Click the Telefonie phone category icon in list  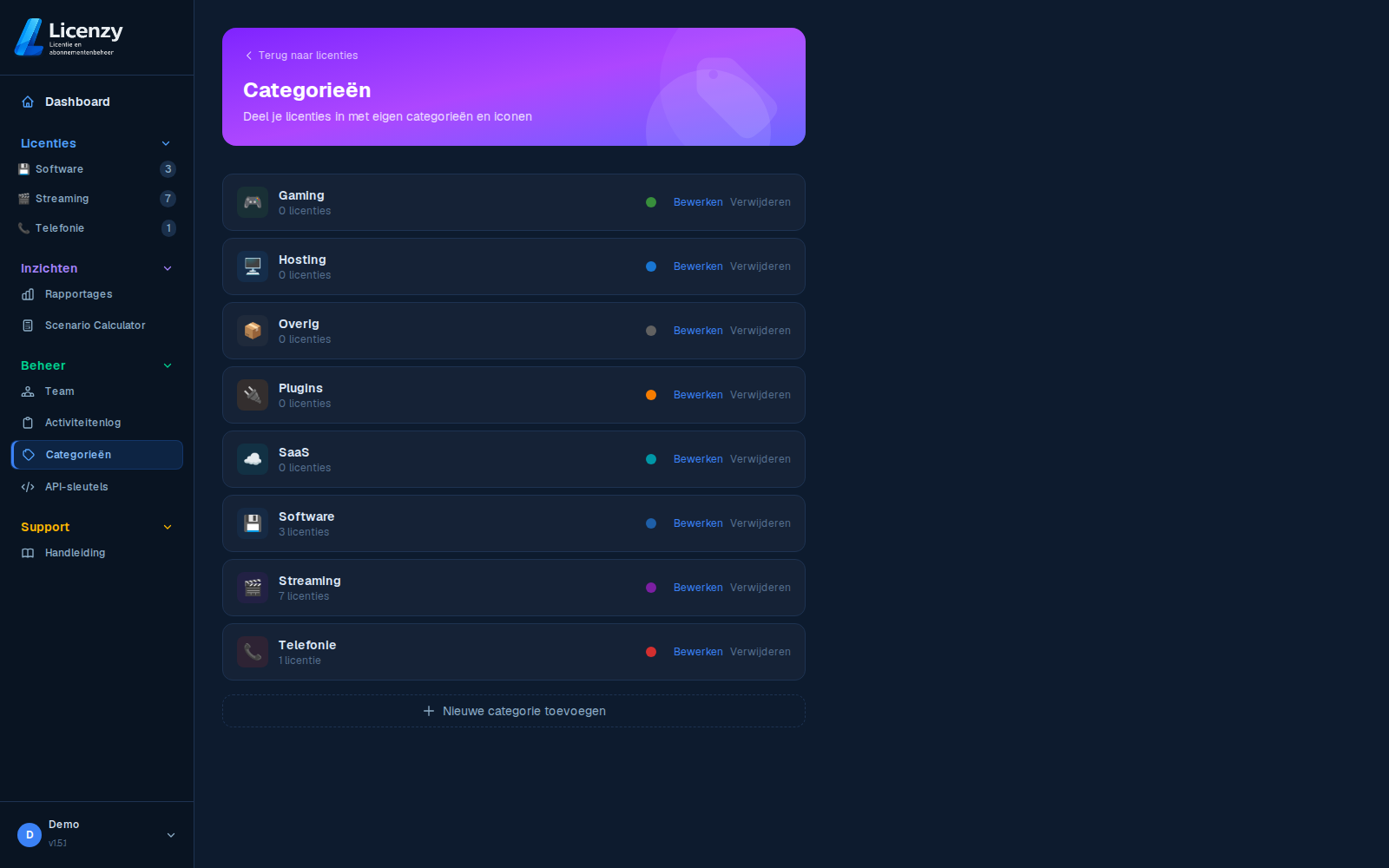click(253, 652)
